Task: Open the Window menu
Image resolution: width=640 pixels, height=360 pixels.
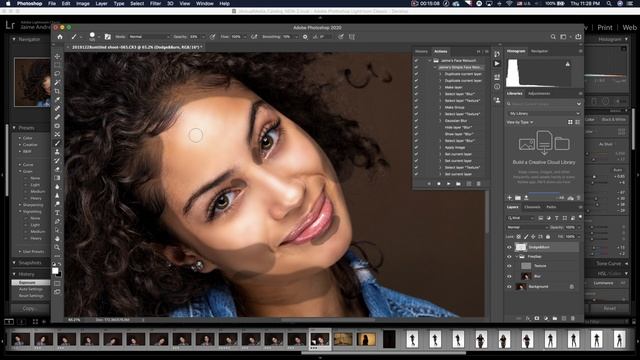Action: [204, 3]
